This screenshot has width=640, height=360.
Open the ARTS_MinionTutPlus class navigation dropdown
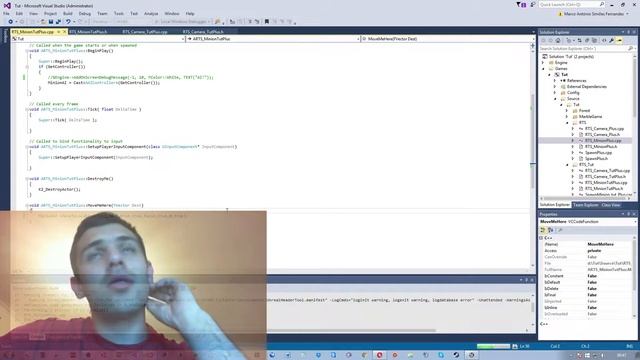tap(358, 39)
